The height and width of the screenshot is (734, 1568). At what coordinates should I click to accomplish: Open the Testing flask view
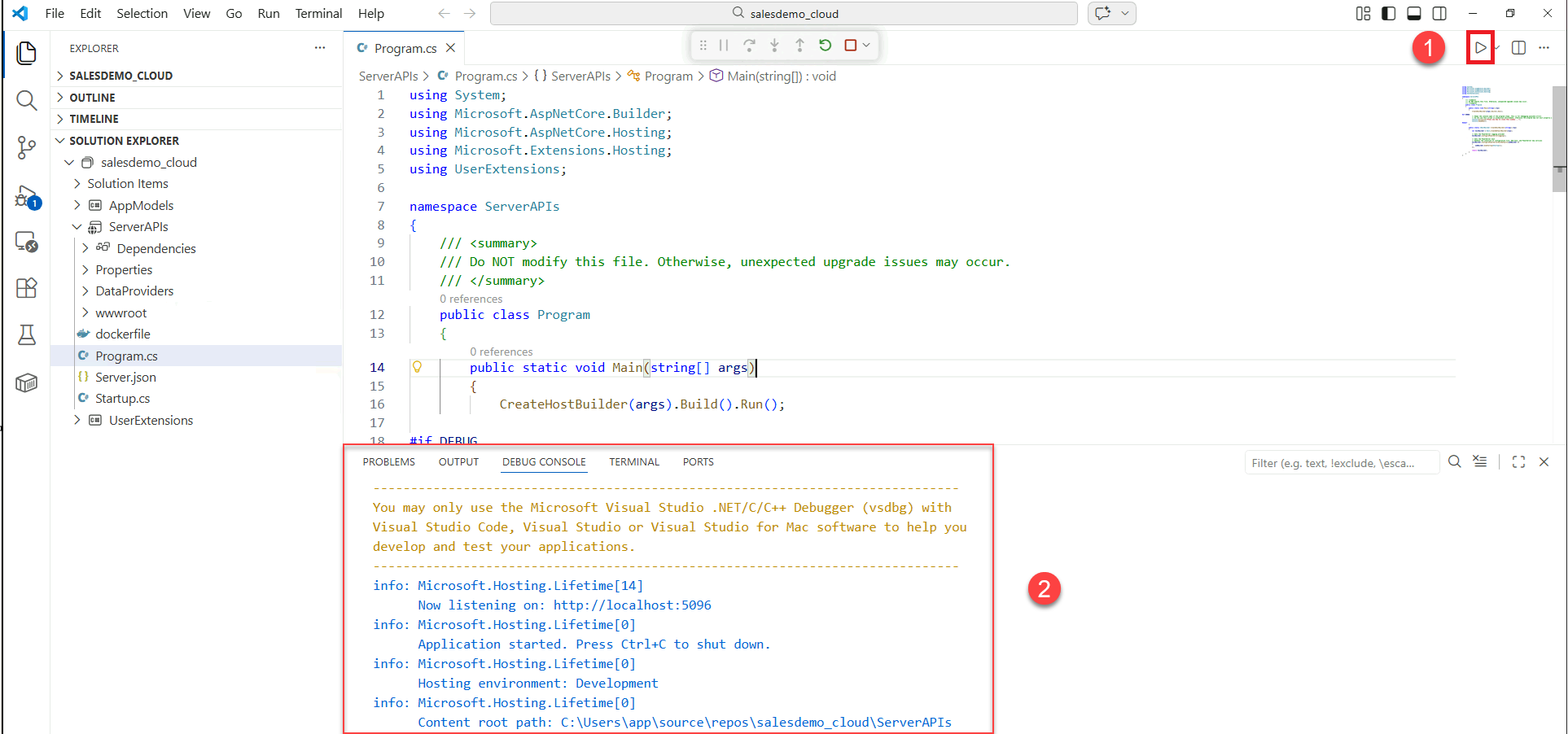(27, 334)
